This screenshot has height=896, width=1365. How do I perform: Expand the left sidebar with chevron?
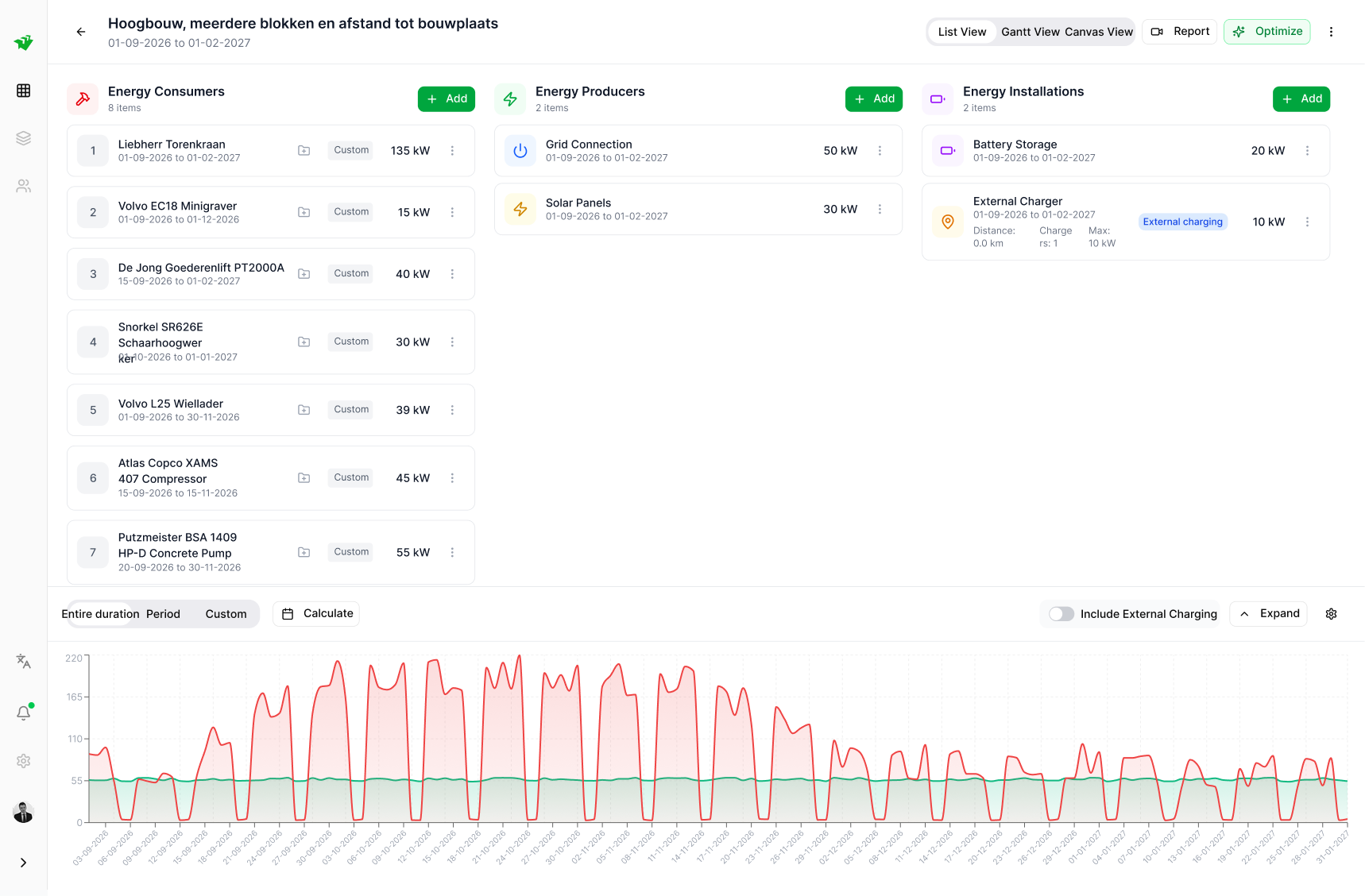[24, 863]
